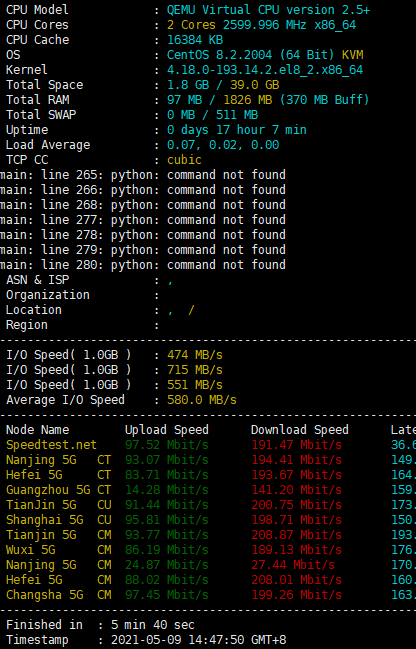Click the line 280 python error message
The image size is (416, 649).
pos(143,264)
